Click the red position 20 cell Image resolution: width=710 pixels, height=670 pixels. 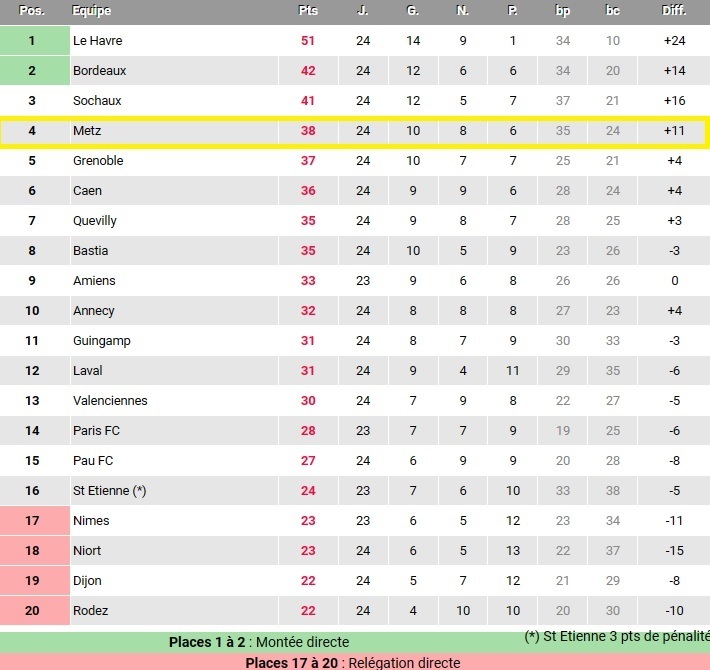coord(32,611)
